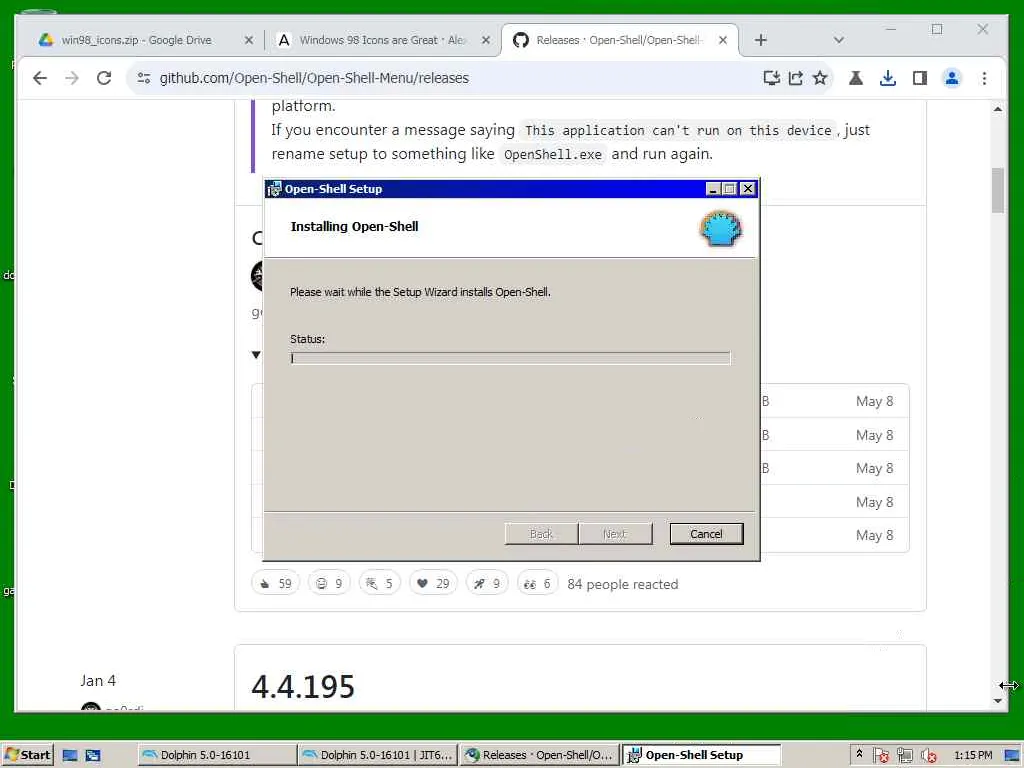Click the github.com URL address field

tap(314, 78)
